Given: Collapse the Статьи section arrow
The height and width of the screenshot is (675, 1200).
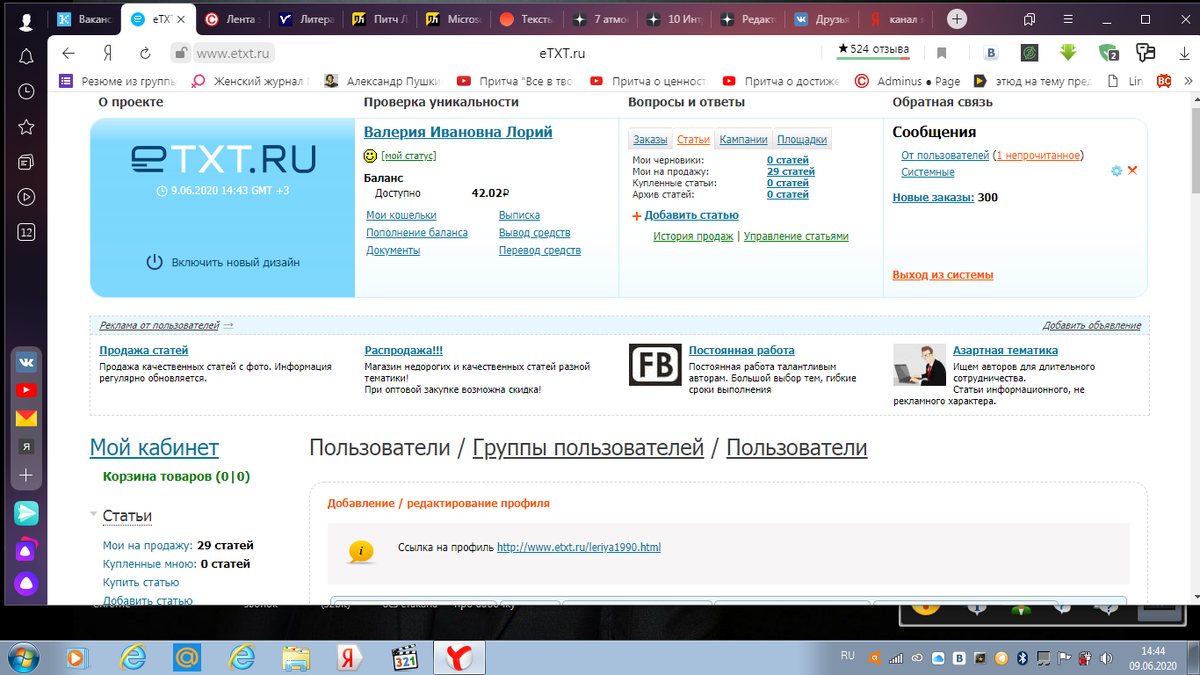Looking at the screenshot, I should pos(93,514).
